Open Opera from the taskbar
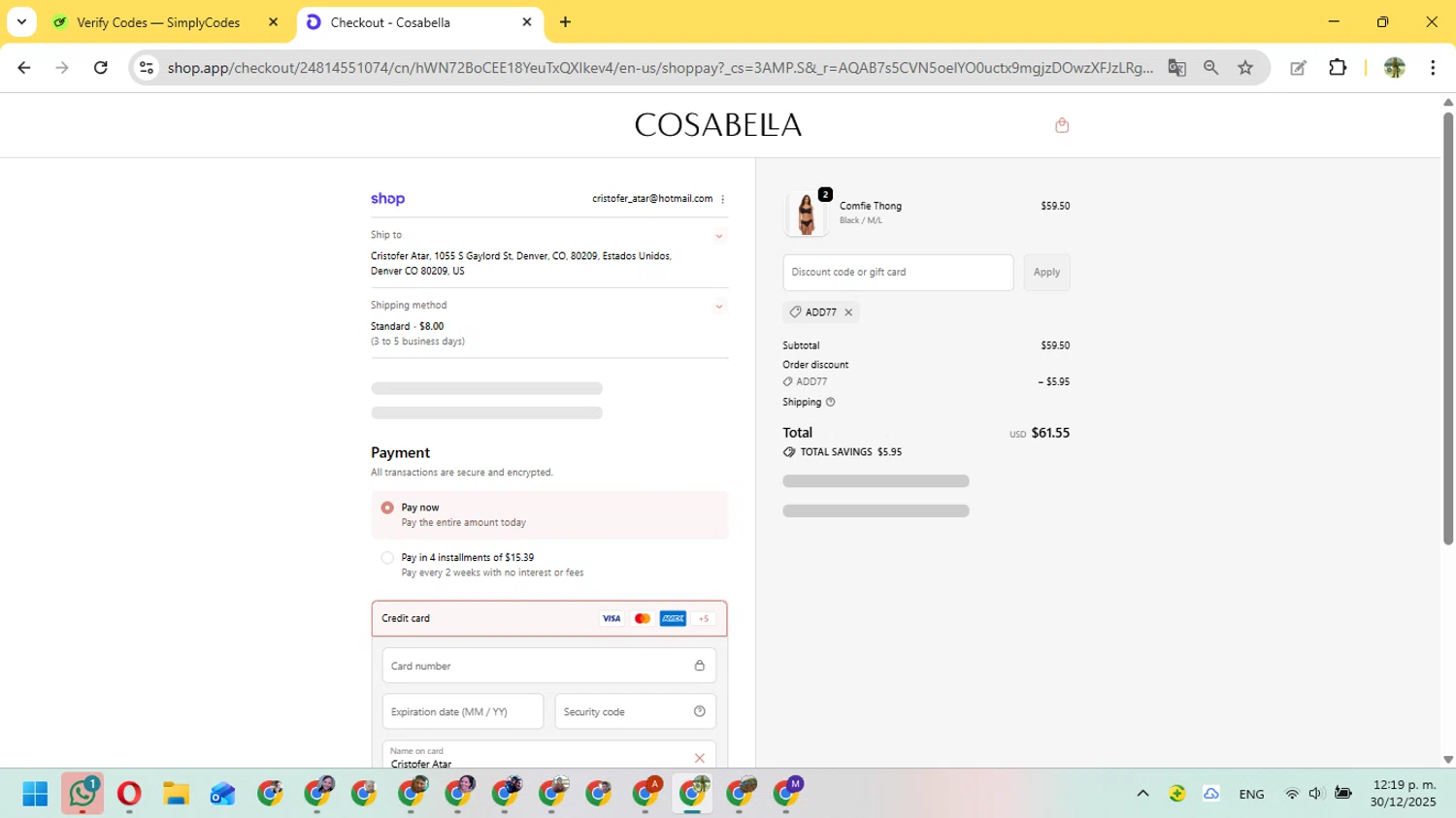This screenshot has height=818, width=1456. [128, 794]
